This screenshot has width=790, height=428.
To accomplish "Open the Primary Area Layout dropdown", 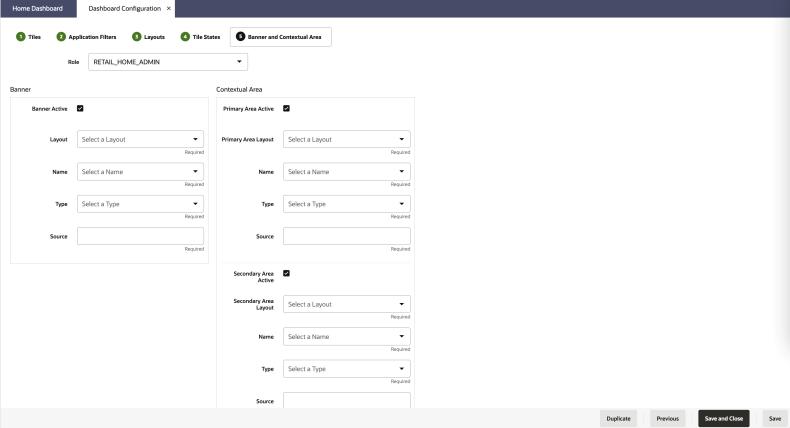I will 347,139.
